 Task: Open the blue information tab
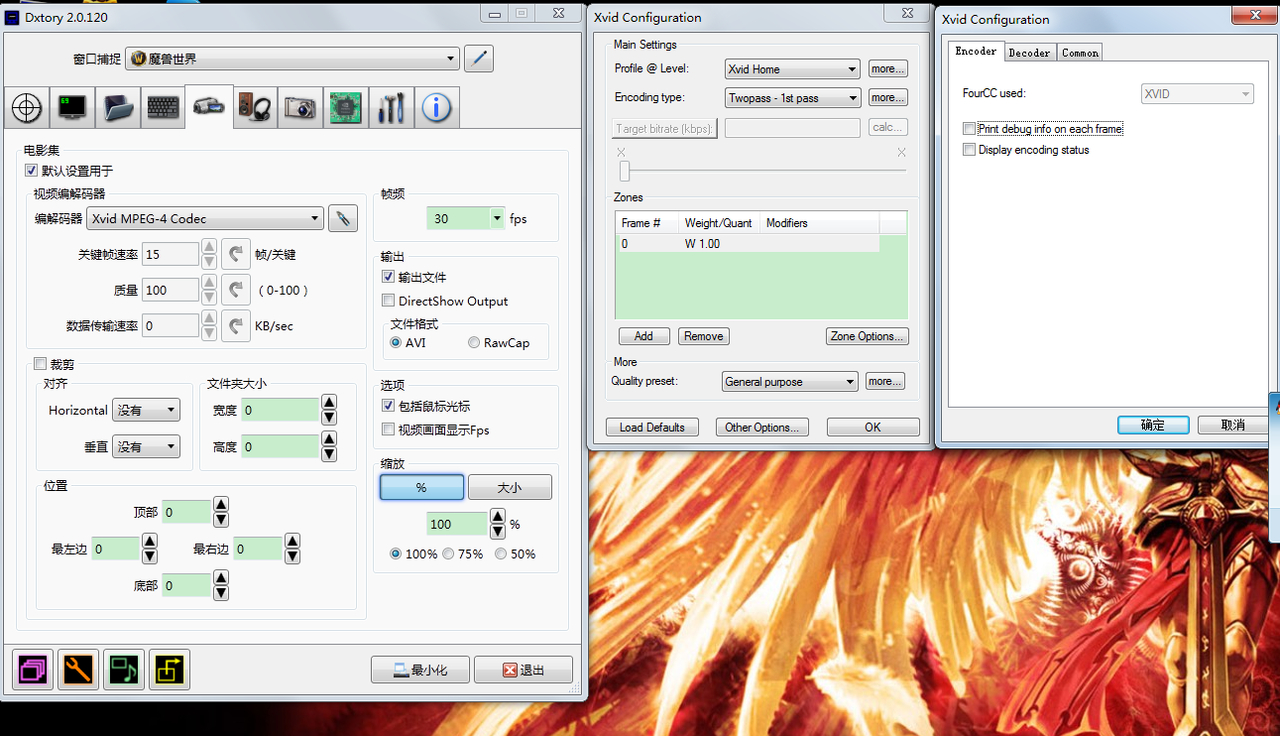[436, 108]
